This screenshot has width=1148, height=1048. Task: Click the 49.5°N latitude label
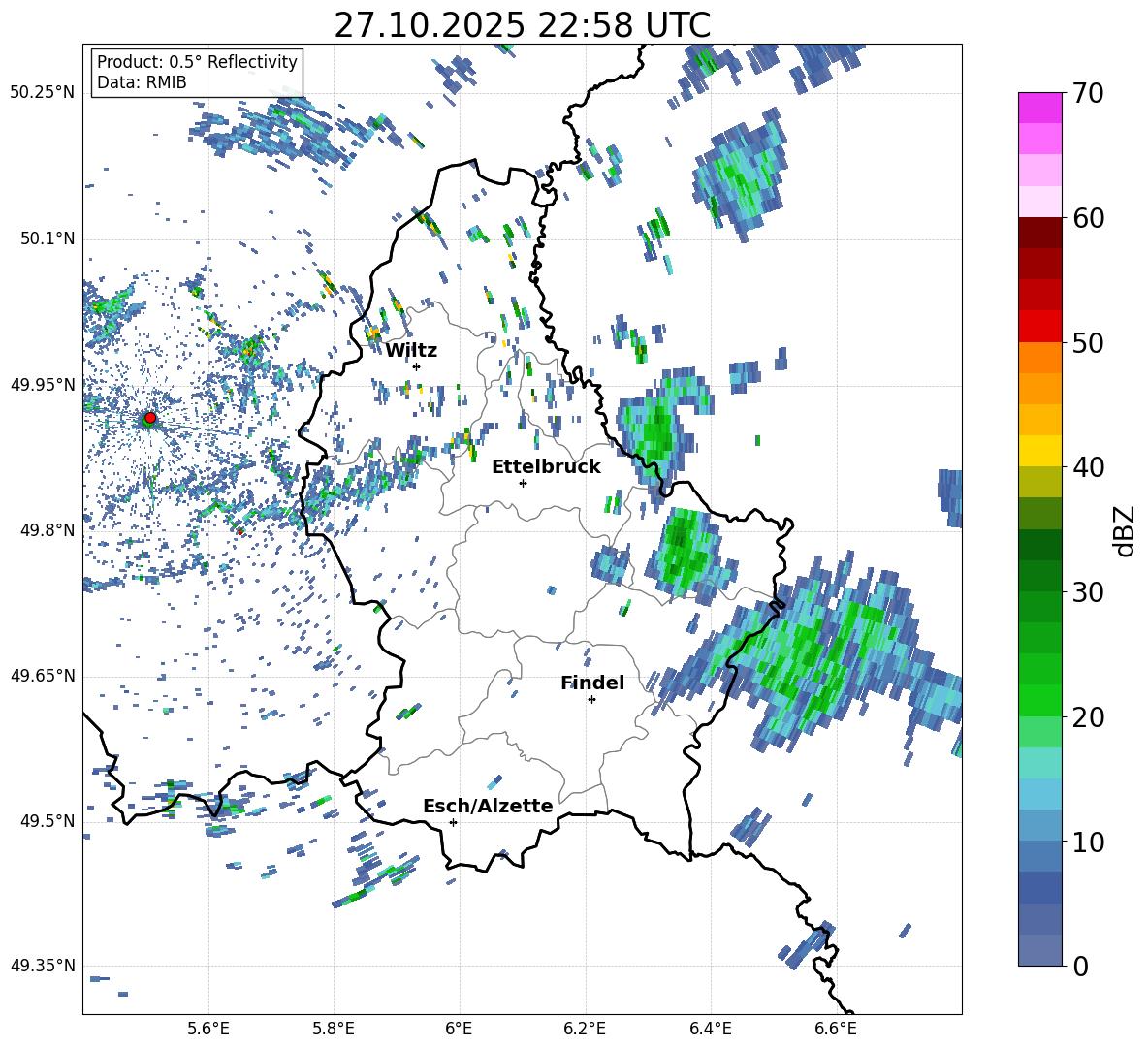[x=47, y=820]
